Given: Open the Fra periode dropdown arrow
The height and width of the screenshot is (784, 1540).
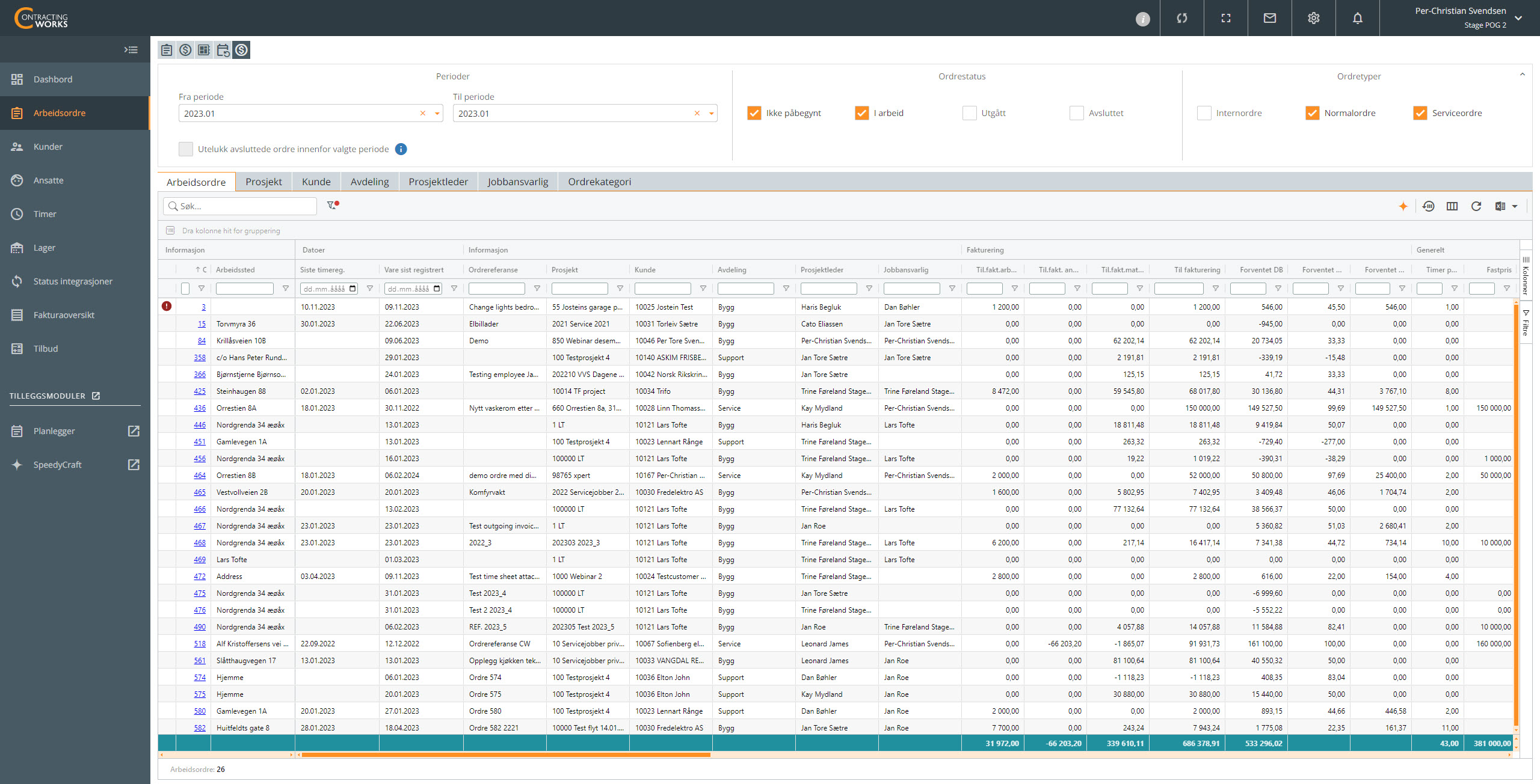Looking at the screenshot, I should pyautogui.click(x=437, y=113).
